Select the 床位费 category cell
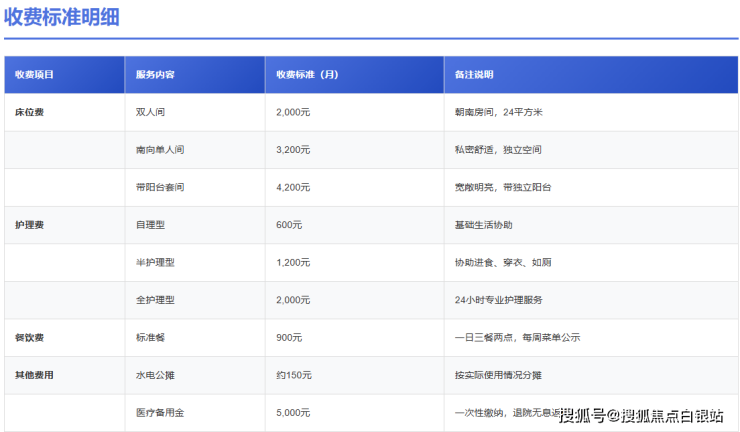The height and width of the screenshot is (432, 740). [x=29, y=112]
